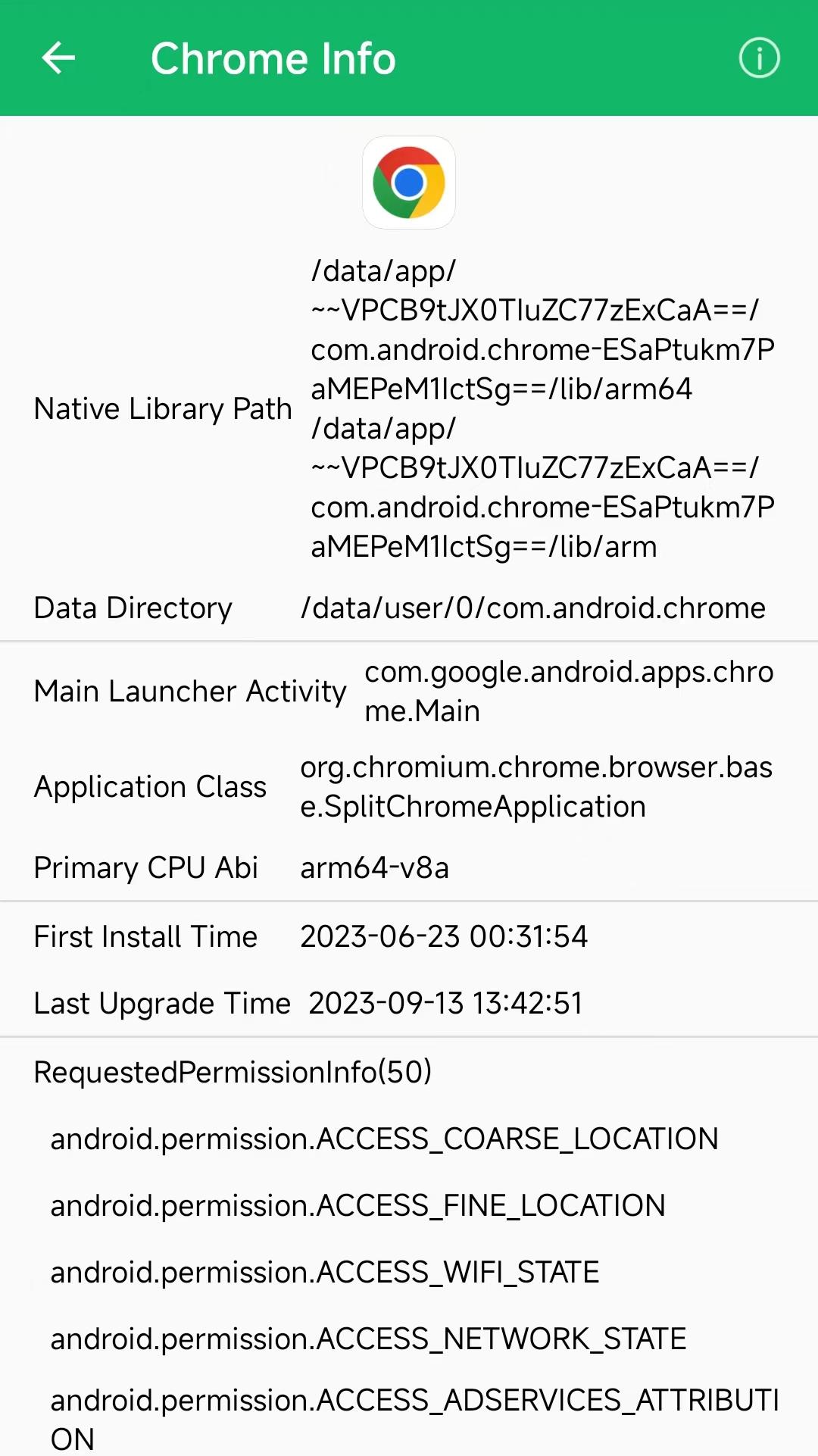818x1456 pixels.
Task: Tap the Data Directory label
Action: [133, 608]
